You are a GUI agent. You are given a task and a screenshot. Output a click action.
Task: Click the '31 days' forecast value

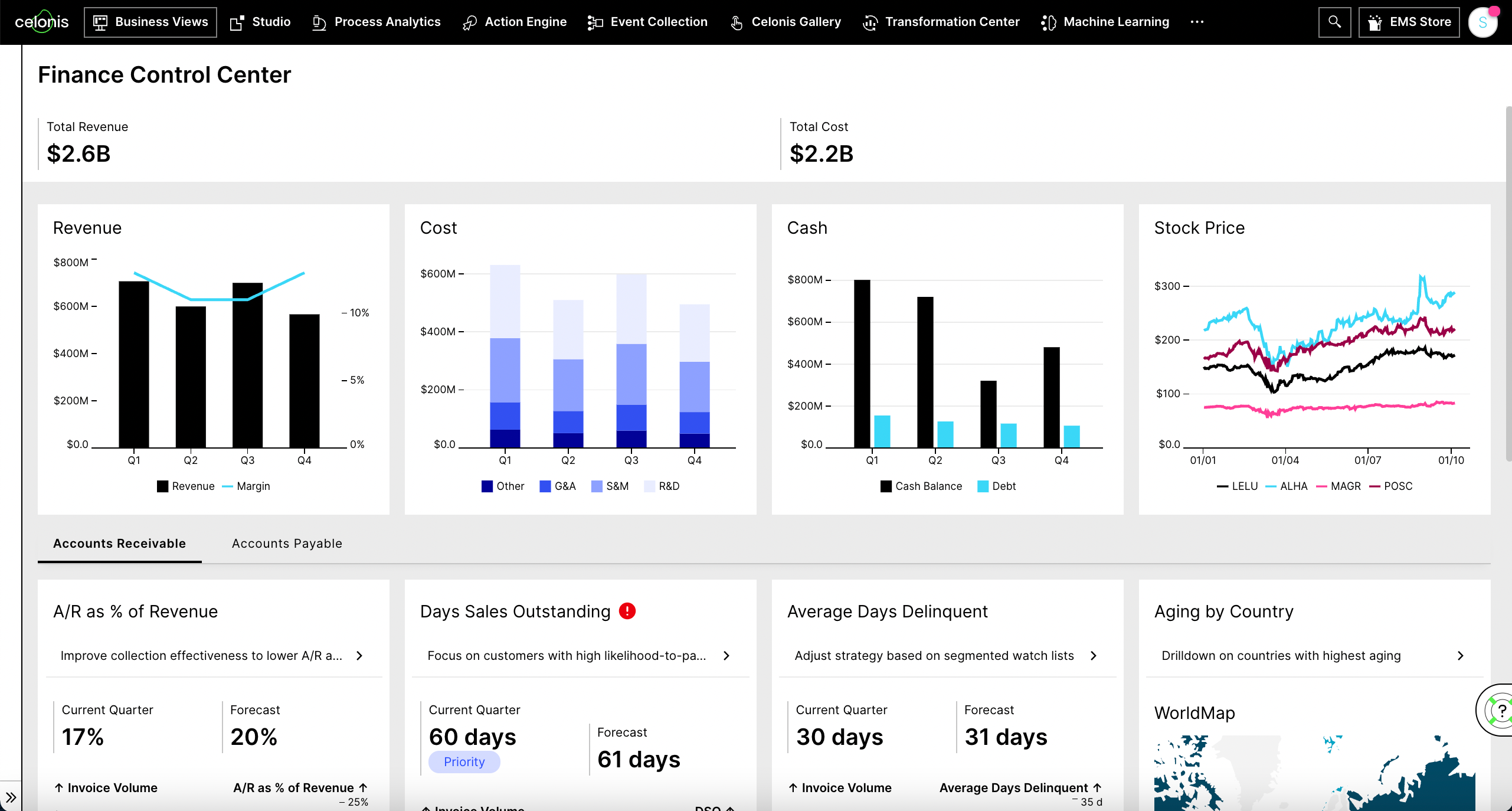click(x=1006, y=737)
